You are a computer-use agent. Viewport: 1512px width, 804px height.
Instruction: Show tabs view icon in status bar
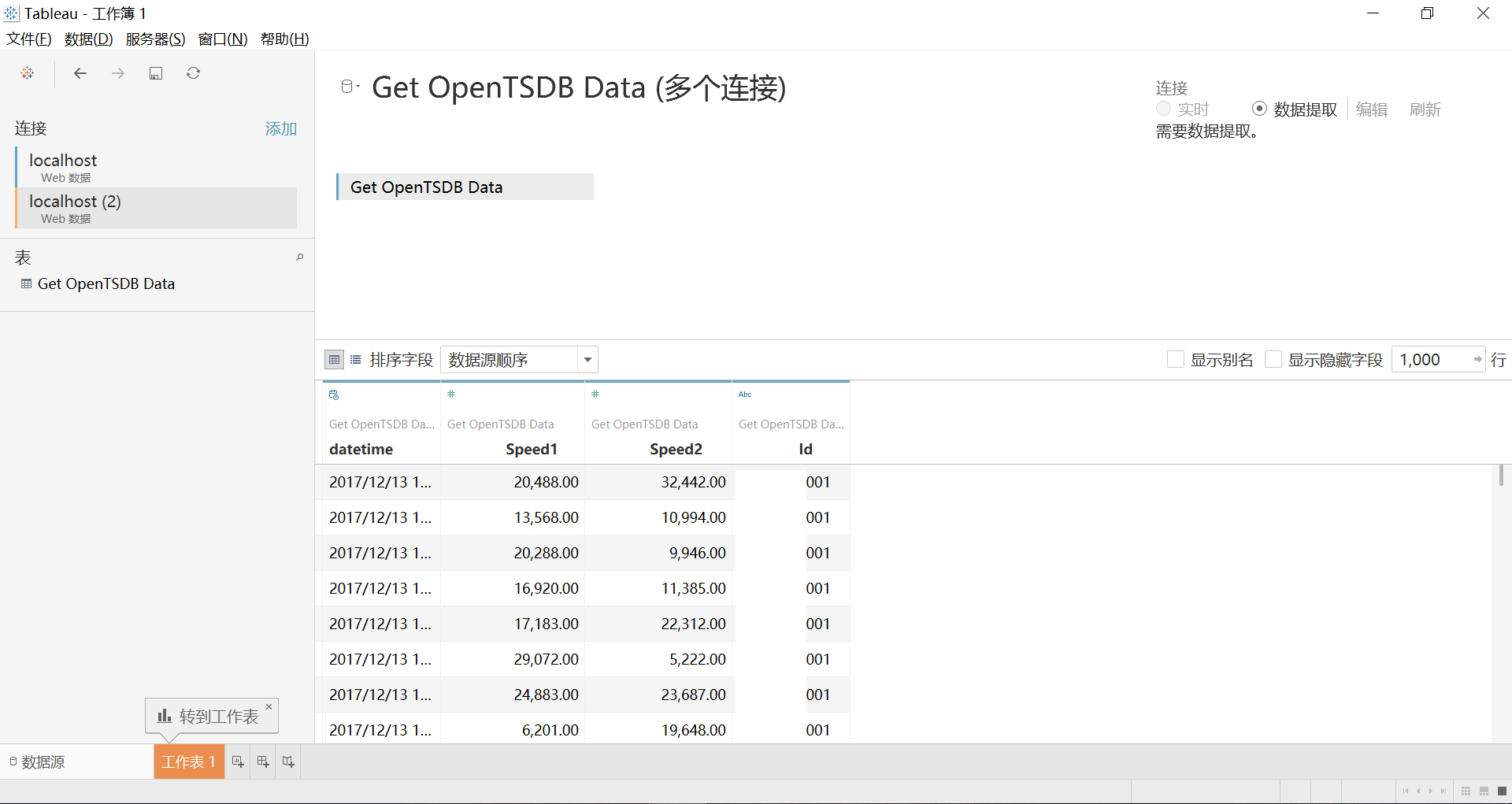pos(1502,791)
